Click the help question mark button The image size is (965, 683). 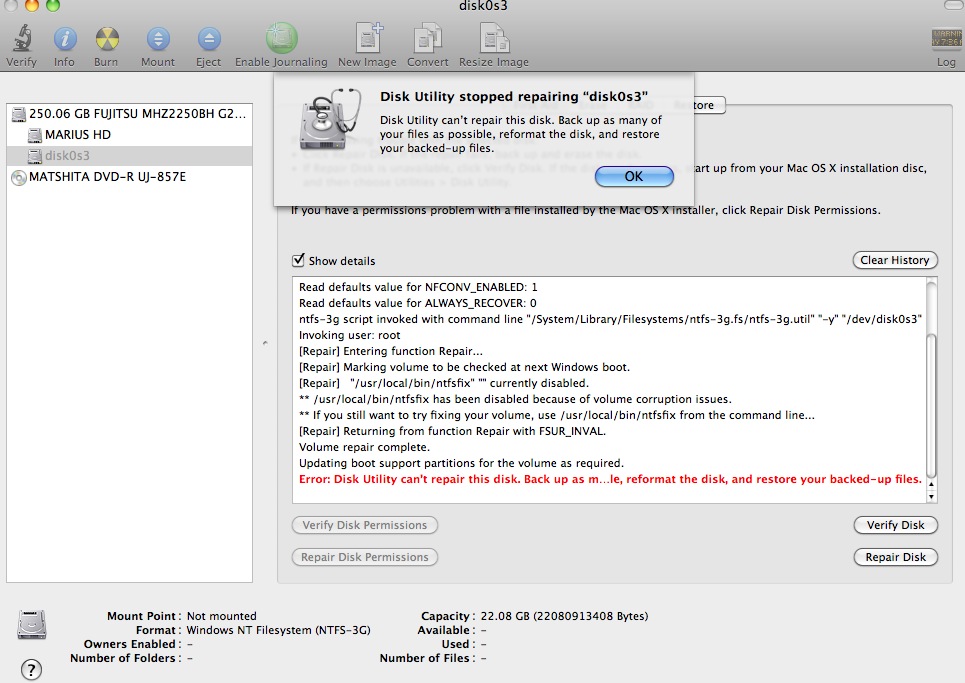tap(31, 669)
